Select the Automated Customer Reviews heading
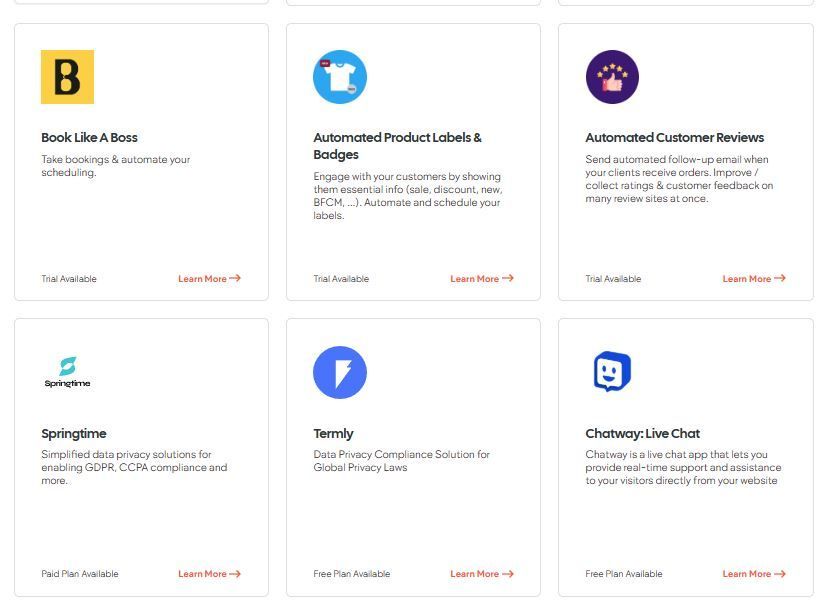Screen dimensions: 825x603 pos(675,137)
